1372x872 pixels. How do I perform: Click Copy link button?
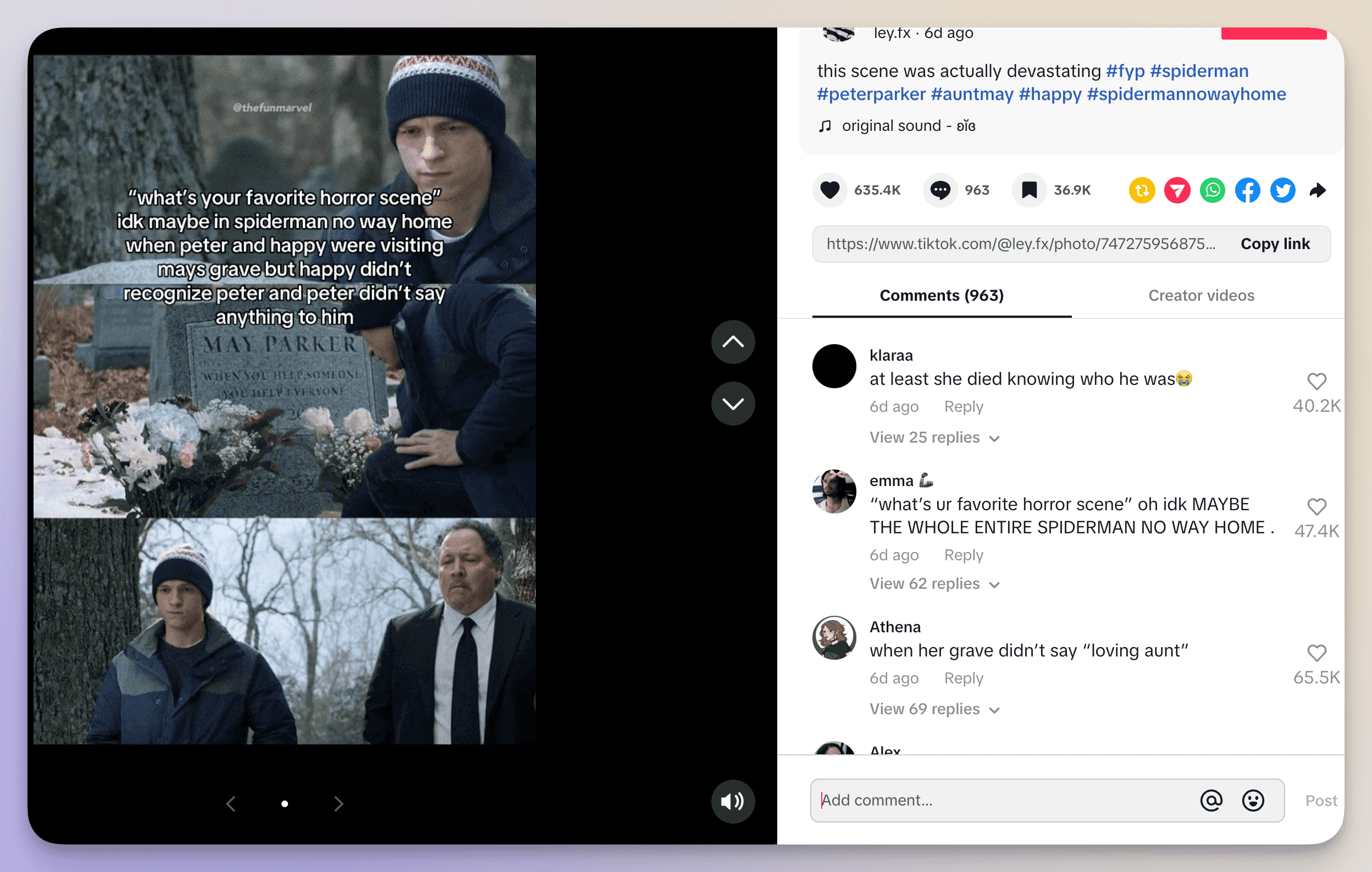[1275, 244]
